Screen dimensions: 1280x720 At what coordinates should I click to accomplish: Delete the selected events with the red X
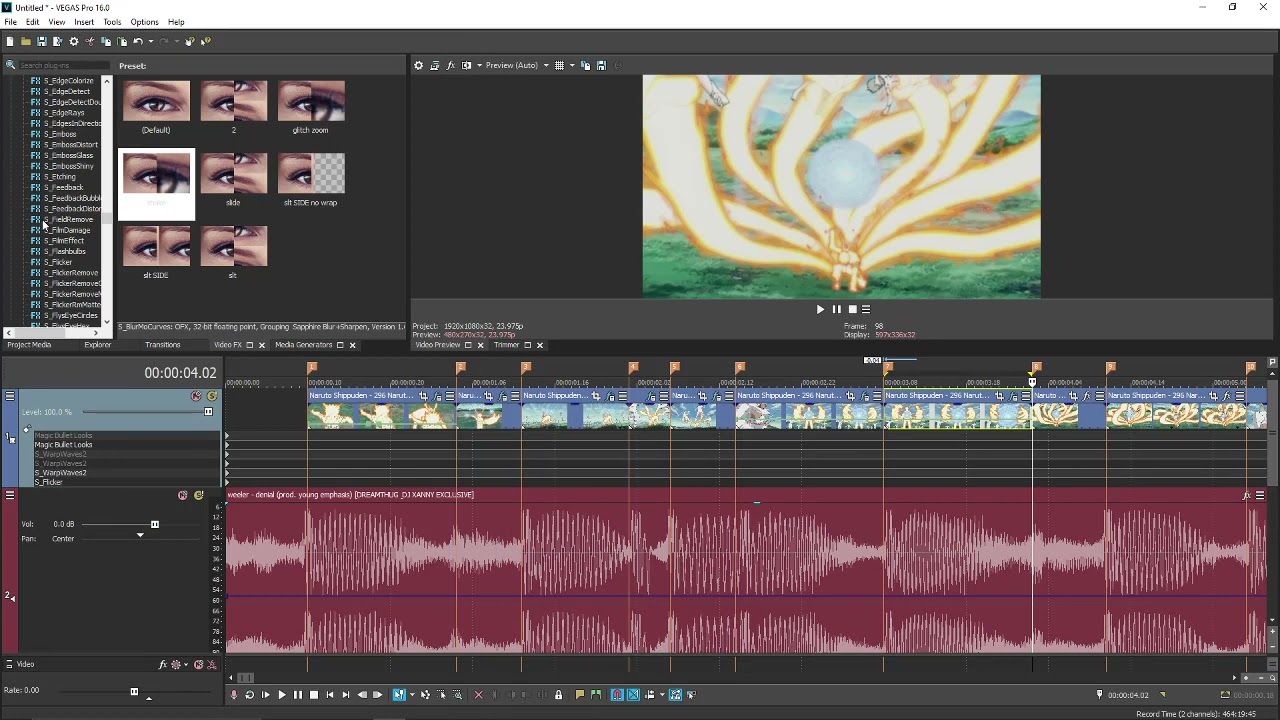click(x=478, y=695)
